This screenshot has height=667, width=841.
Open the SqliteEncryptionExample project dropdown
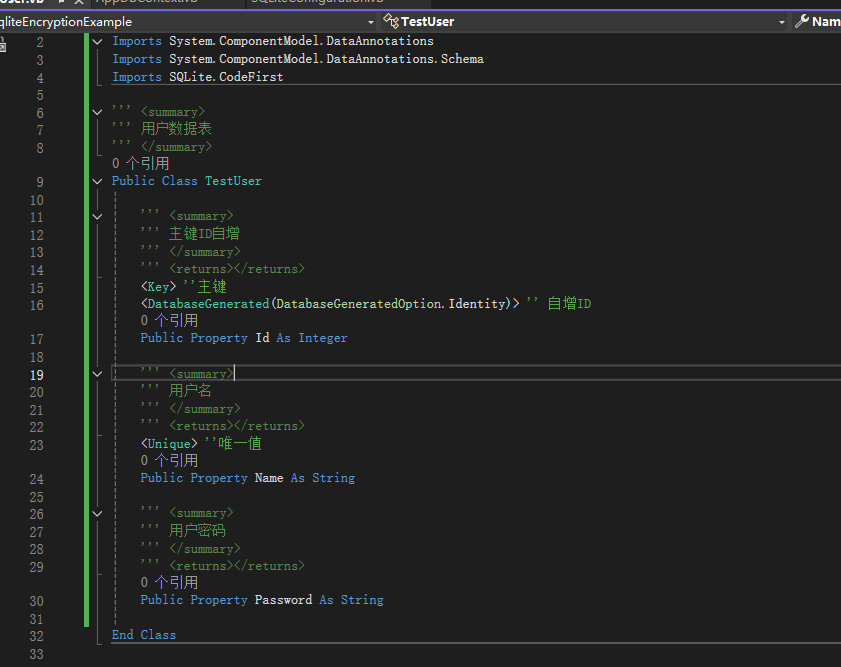coord(371,21)
